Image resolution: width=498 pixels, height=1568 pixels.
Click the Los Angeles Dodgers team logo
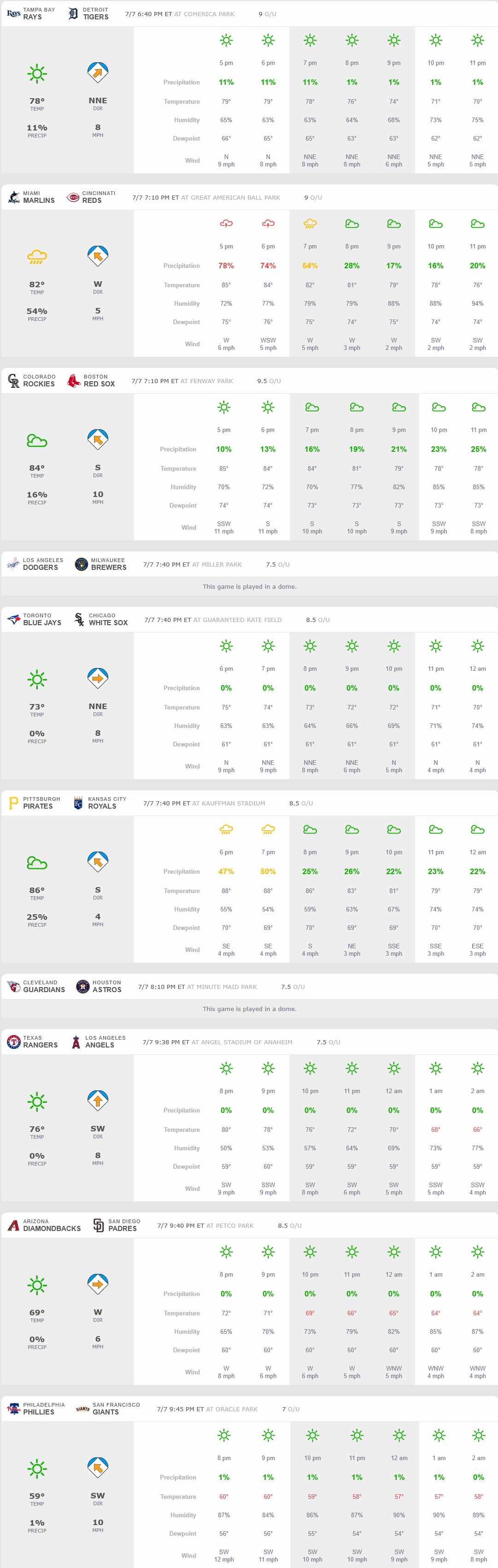(x=13, y=564)
